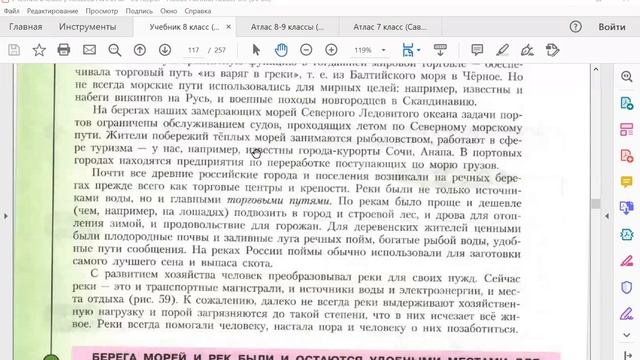Open the Combine Files blue icon

(627, 208)
